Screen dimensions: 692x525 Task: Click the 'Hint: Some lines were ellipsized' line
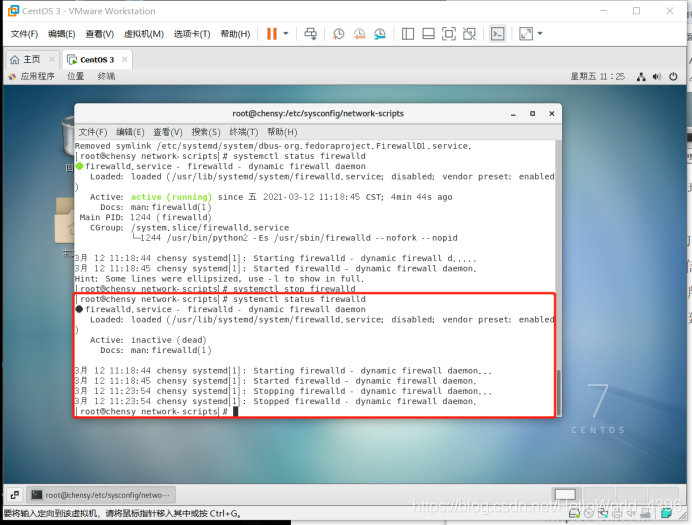(219, 279)
